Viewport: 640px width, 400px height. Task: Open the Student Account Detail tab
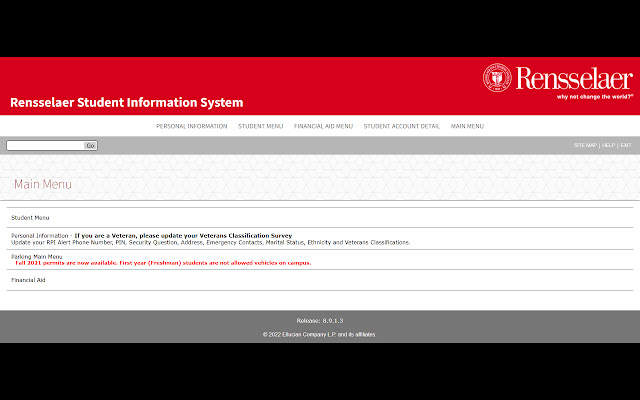(402, 126)
